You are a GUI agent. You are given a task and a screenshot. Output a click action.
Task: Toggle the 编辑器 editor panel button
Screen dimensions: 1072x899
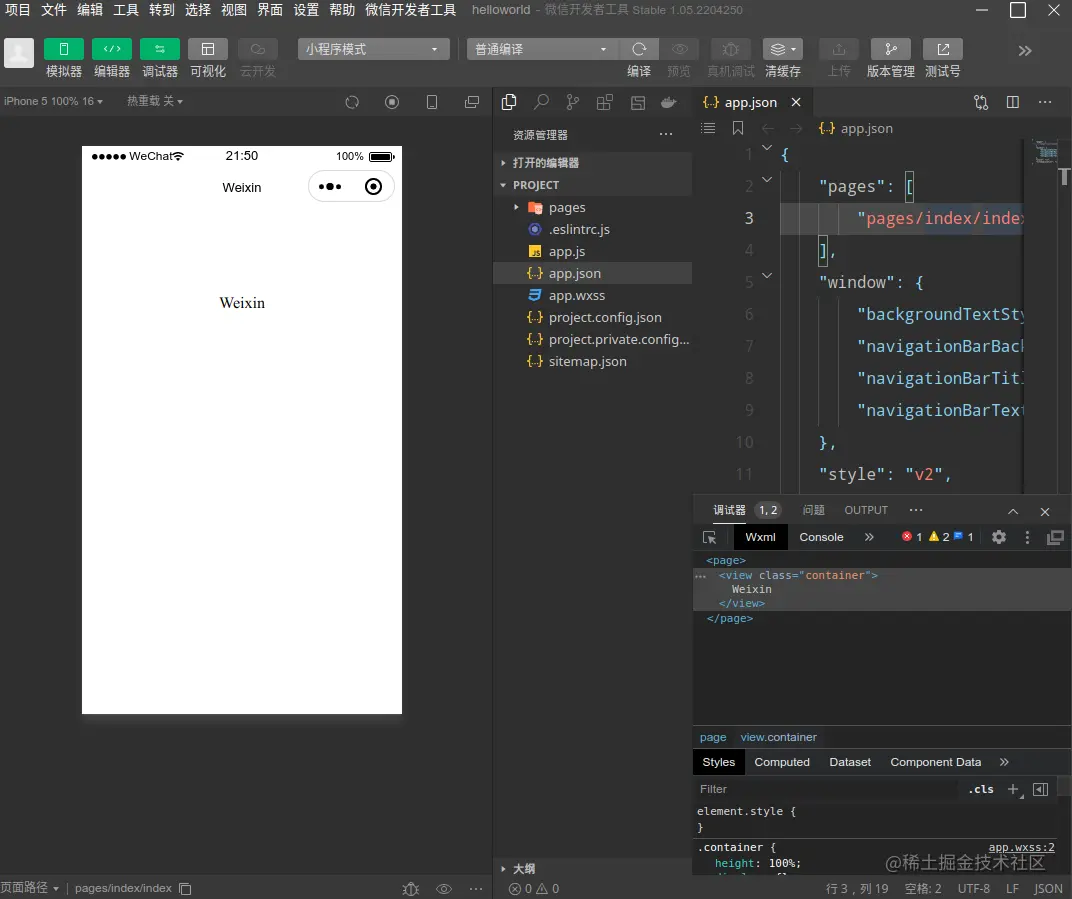pos(111,49)
